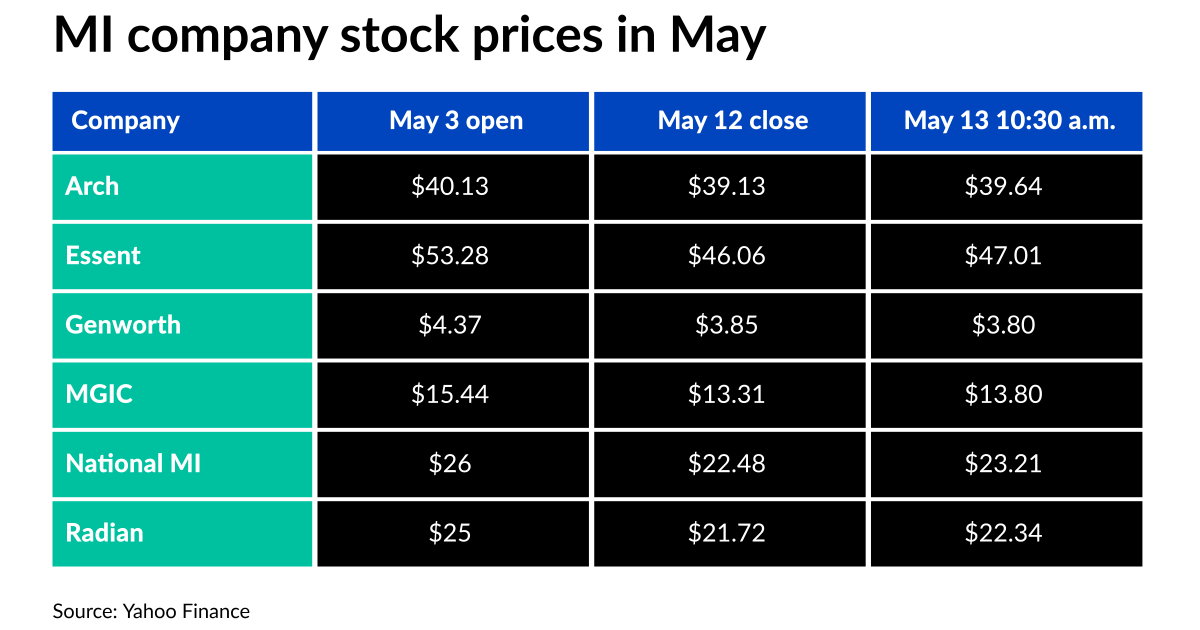Click MGIC's May 3 open price $15.44

tap(450, 394)
